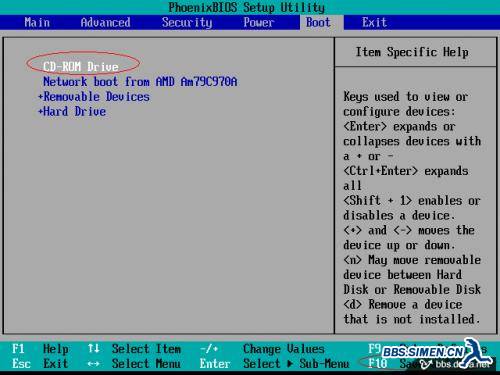500x375 pixels.
Task: Open the Exit tab
Action: 374,23
